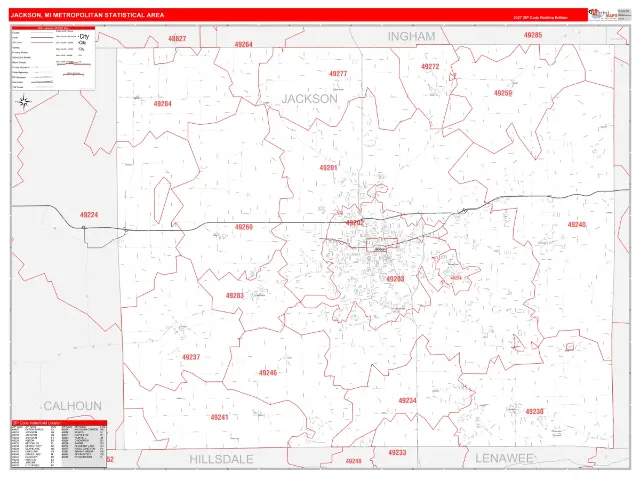This screenshot has width=640, height=480.
Task: Click ZIP code 48827 label
Action: (x=177, y=39)
